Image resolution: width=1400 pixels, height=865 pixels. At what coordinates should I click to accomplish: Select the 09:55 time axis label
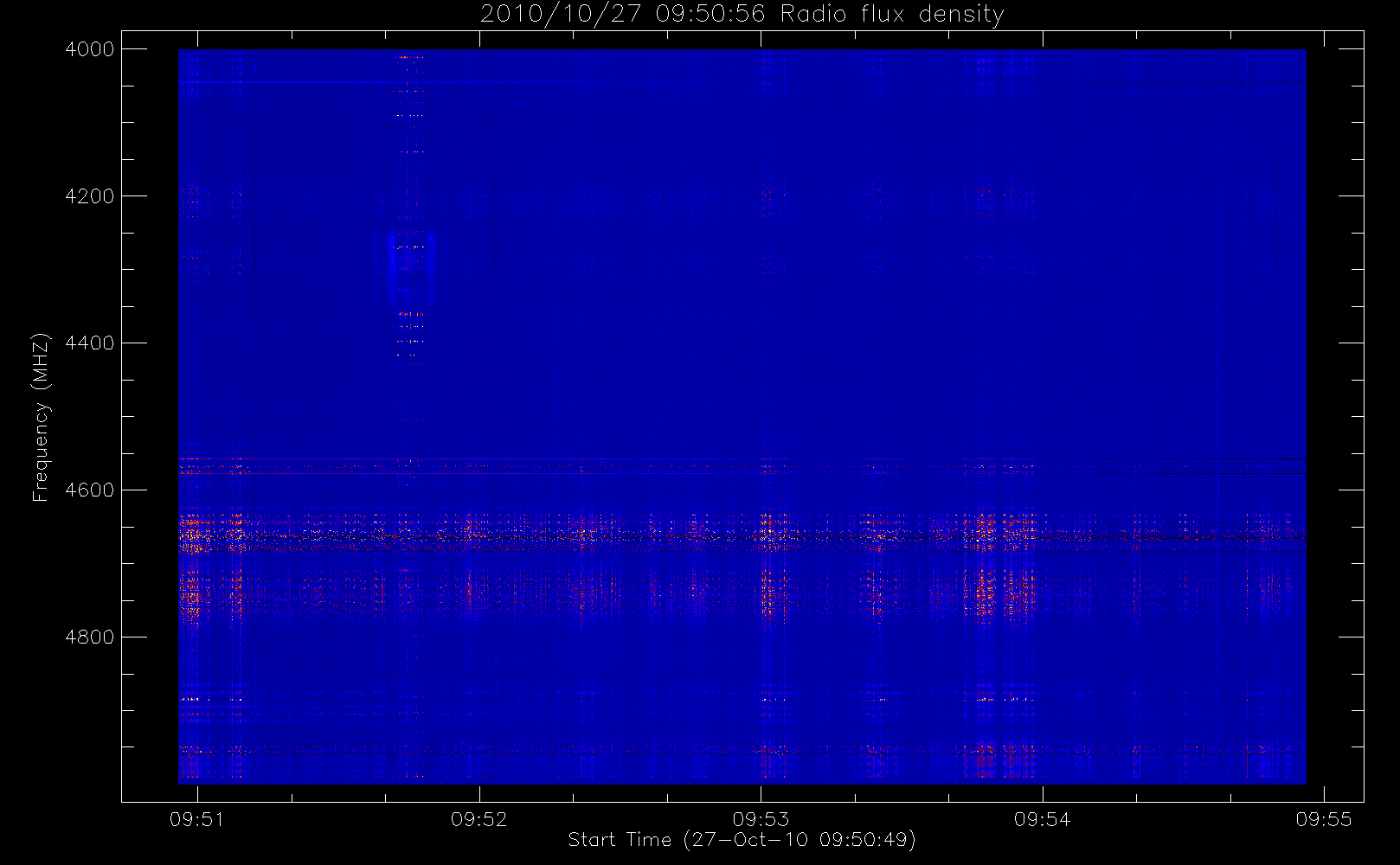pyautogui.click(x=1324, y=819)
